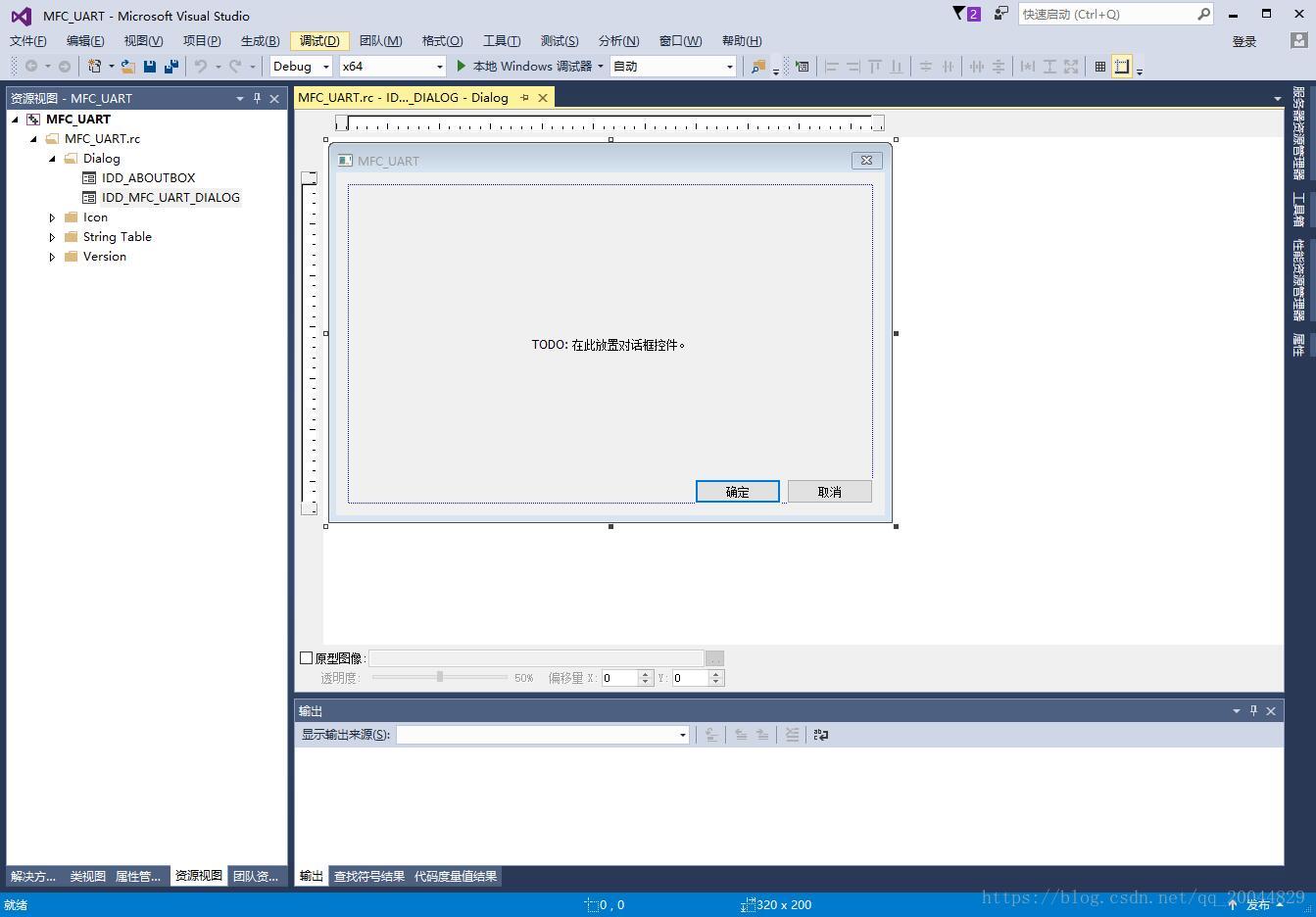Click the 确定 button in dialog preview

[737, 491]
